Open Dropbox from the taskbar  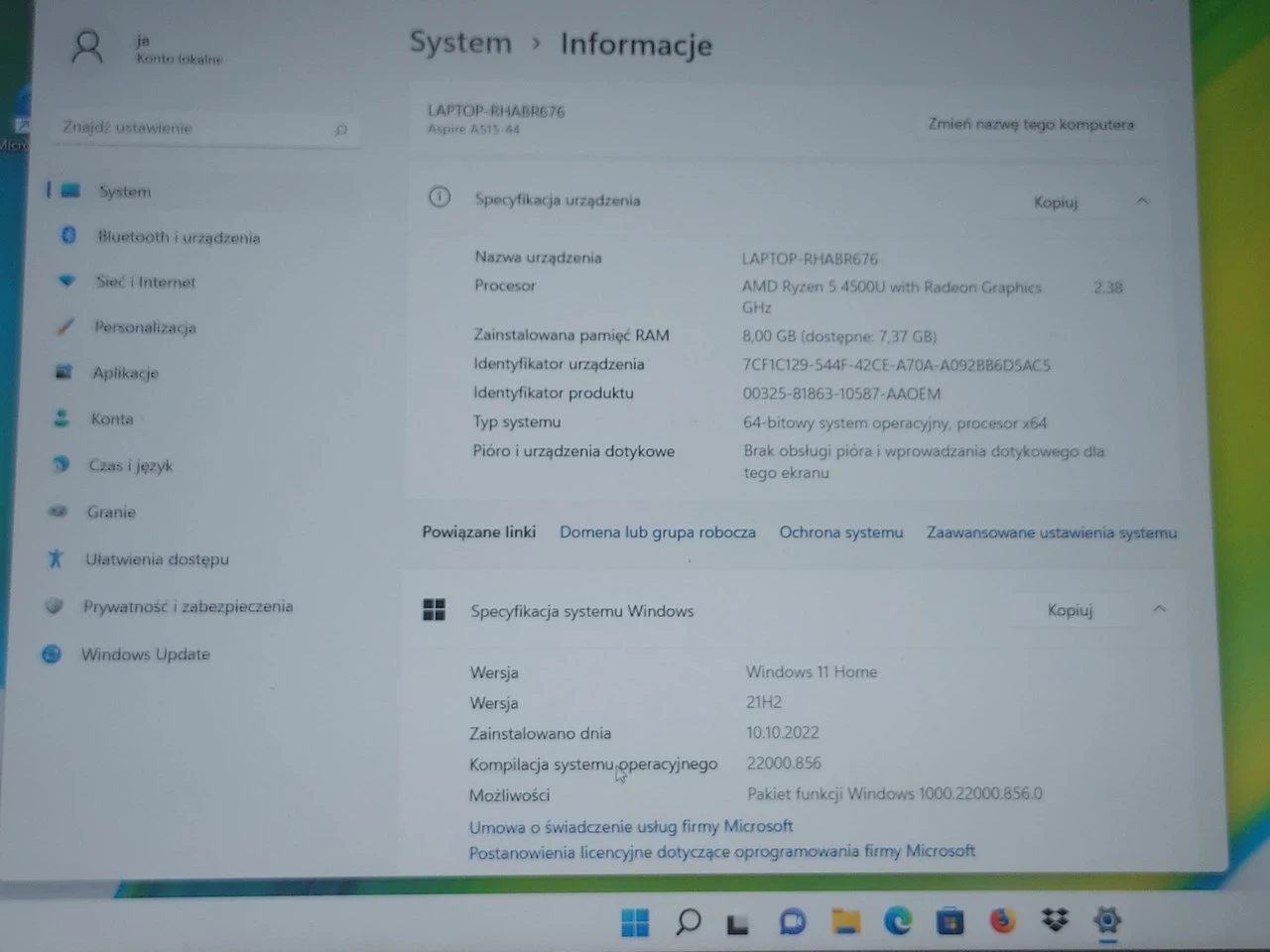point(1055,921)
